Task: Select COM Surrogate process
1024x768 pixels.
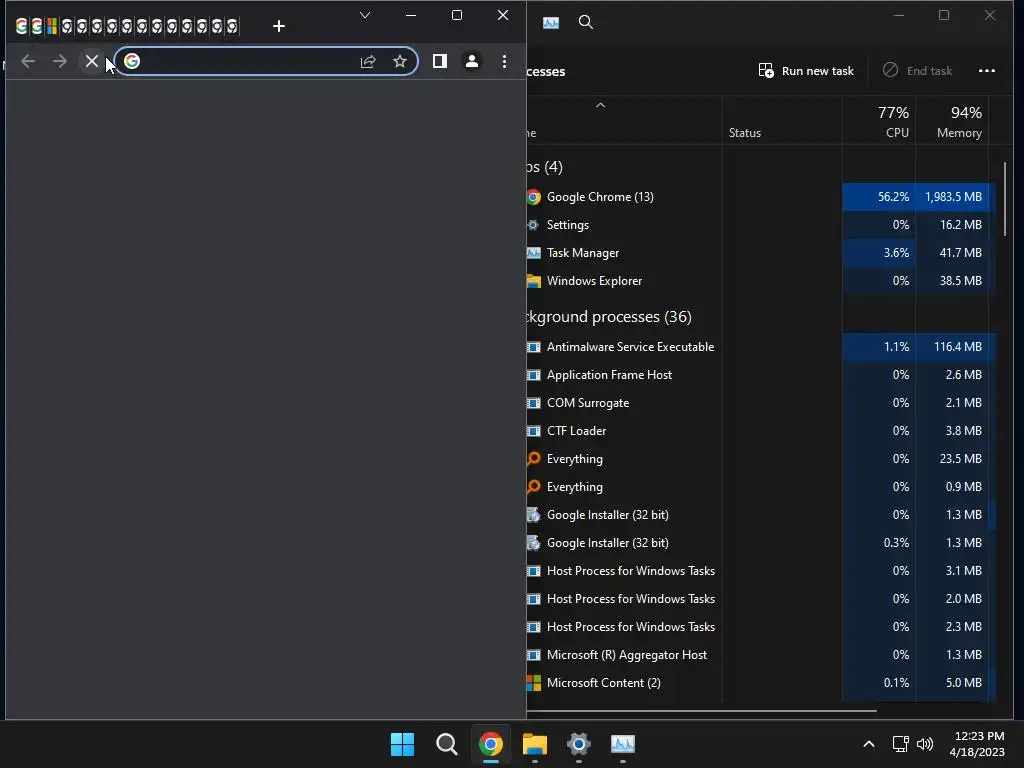Action: (x=761, y=403)
